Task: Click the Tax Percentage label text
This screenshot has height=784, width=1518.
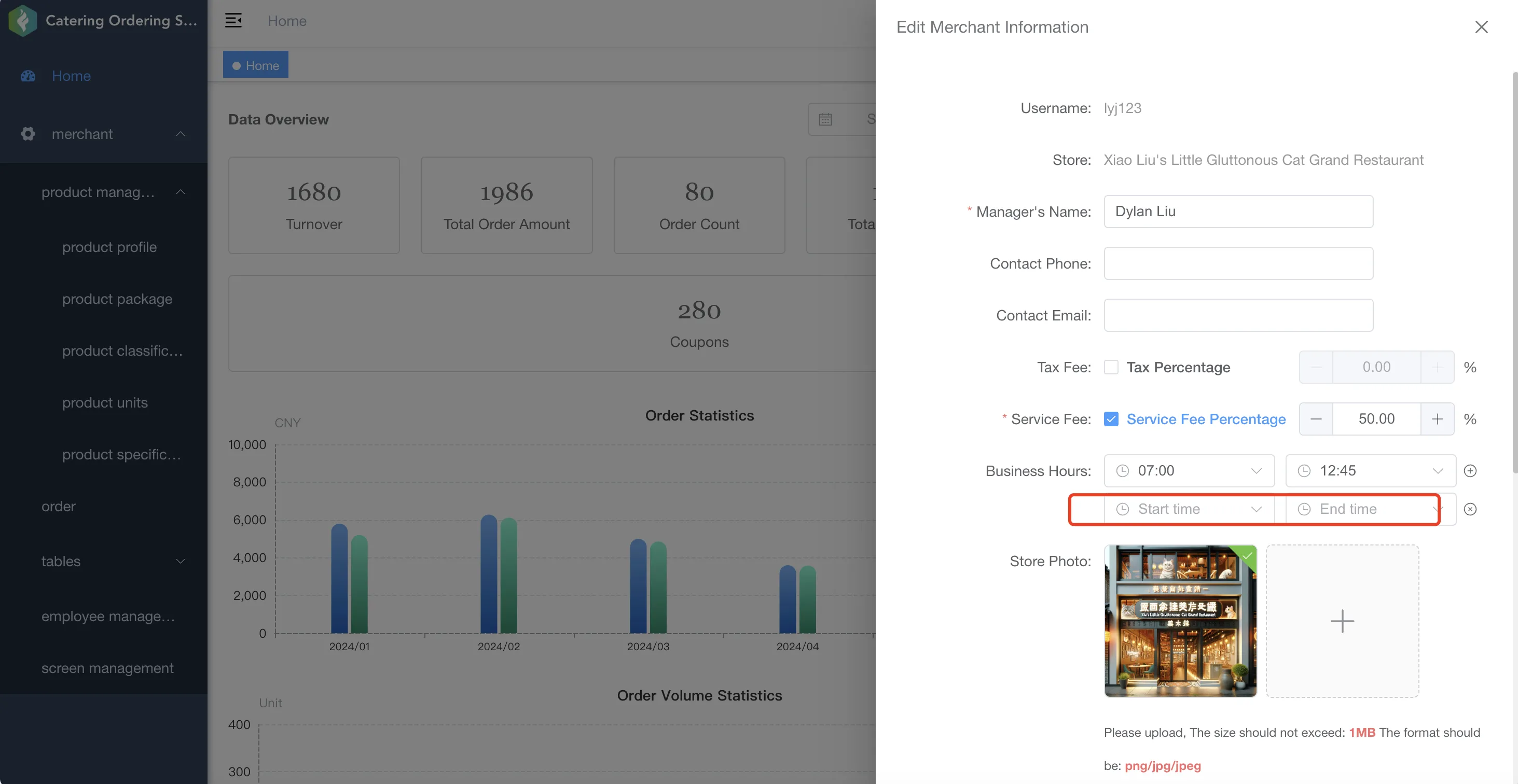Action: tap(1179, 367)
